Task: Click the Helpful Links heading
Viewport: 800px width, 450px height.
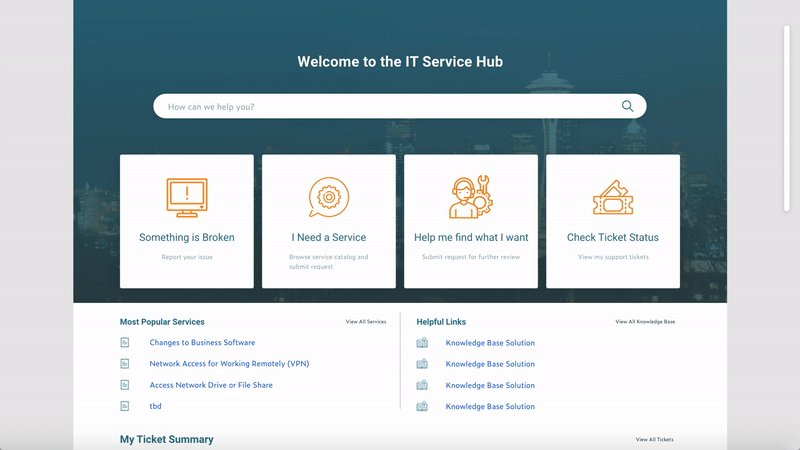Action: 441,322
